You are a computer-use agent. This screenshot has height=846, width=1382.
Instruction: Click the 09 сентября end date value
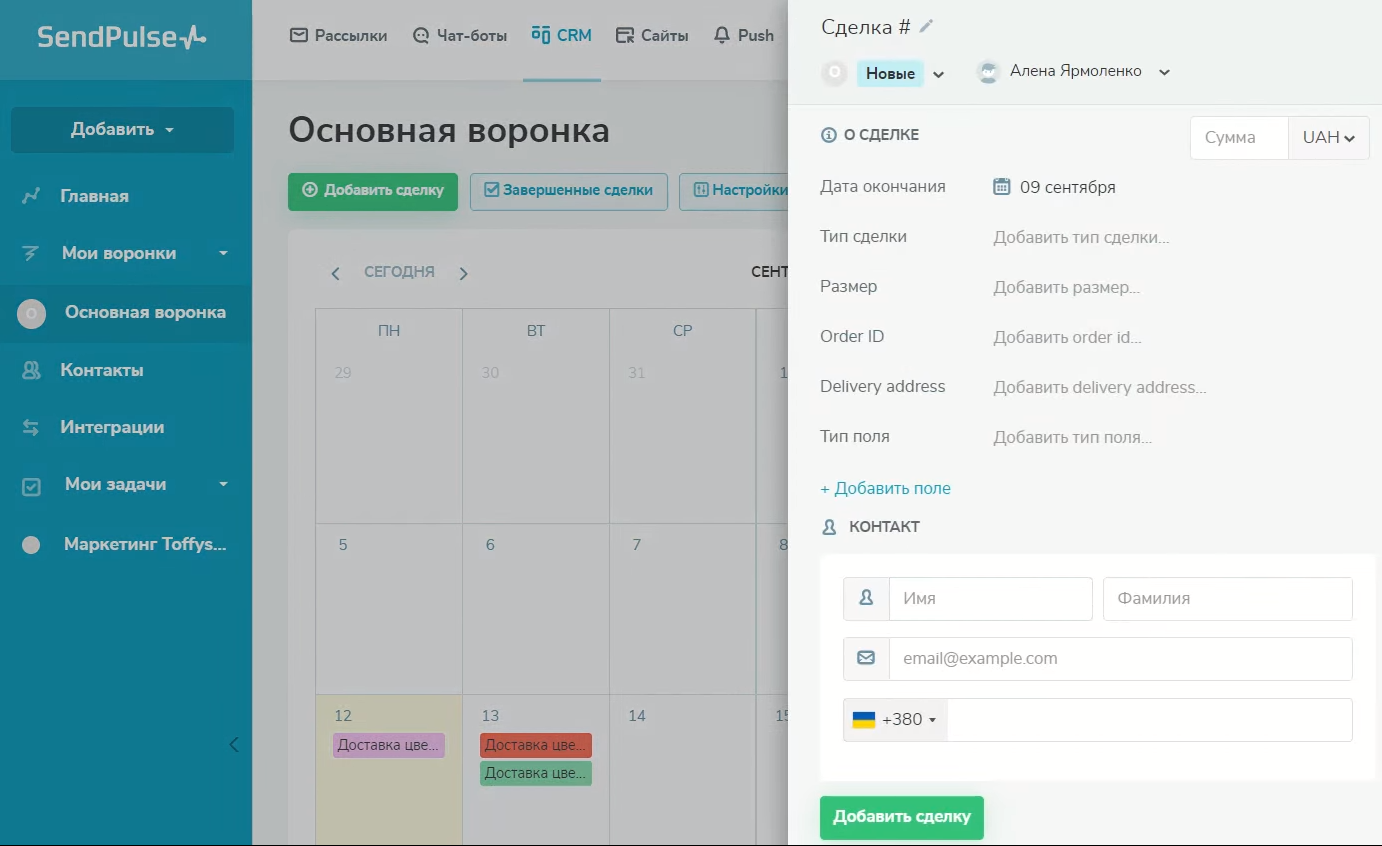(1067, 187)
